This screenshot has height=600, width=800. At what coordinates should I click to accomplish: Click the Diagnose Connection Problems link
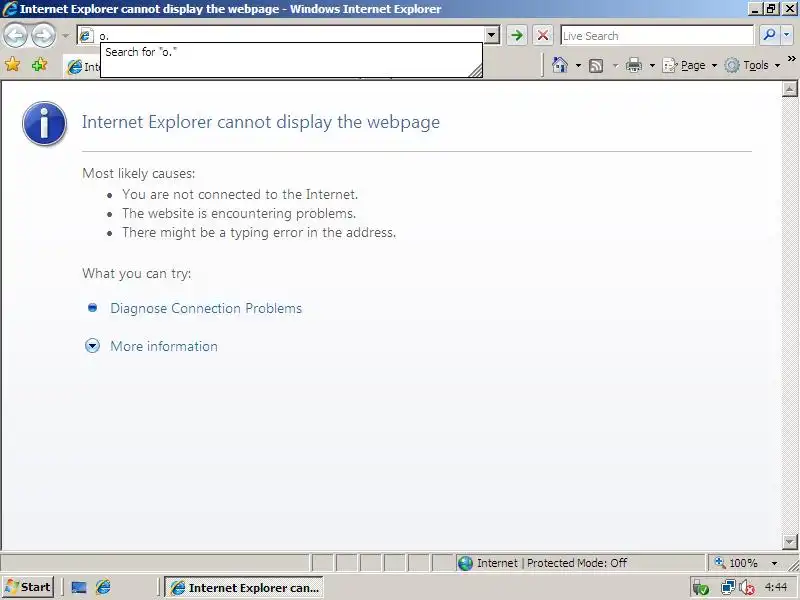[x=206, y=308]
